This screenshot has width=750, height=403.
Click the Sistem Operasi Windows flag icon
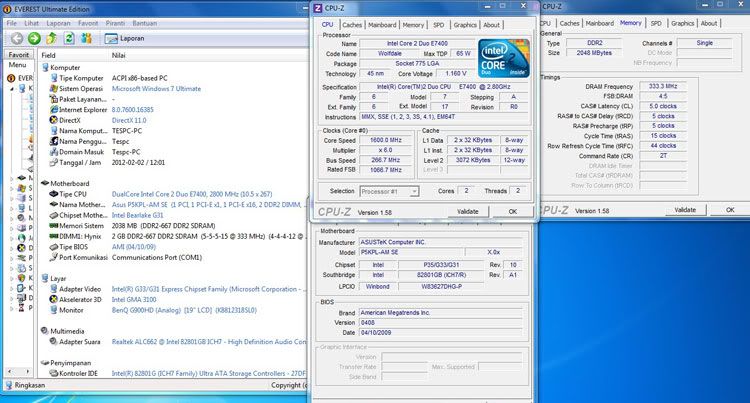coord(54,88)
